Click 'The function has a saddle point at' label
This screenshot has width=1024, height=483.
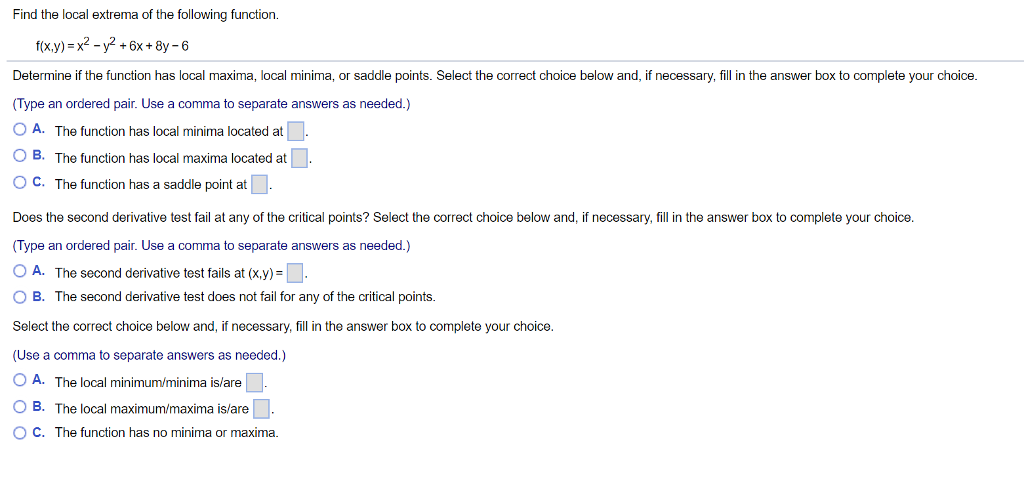coord(151,185)
